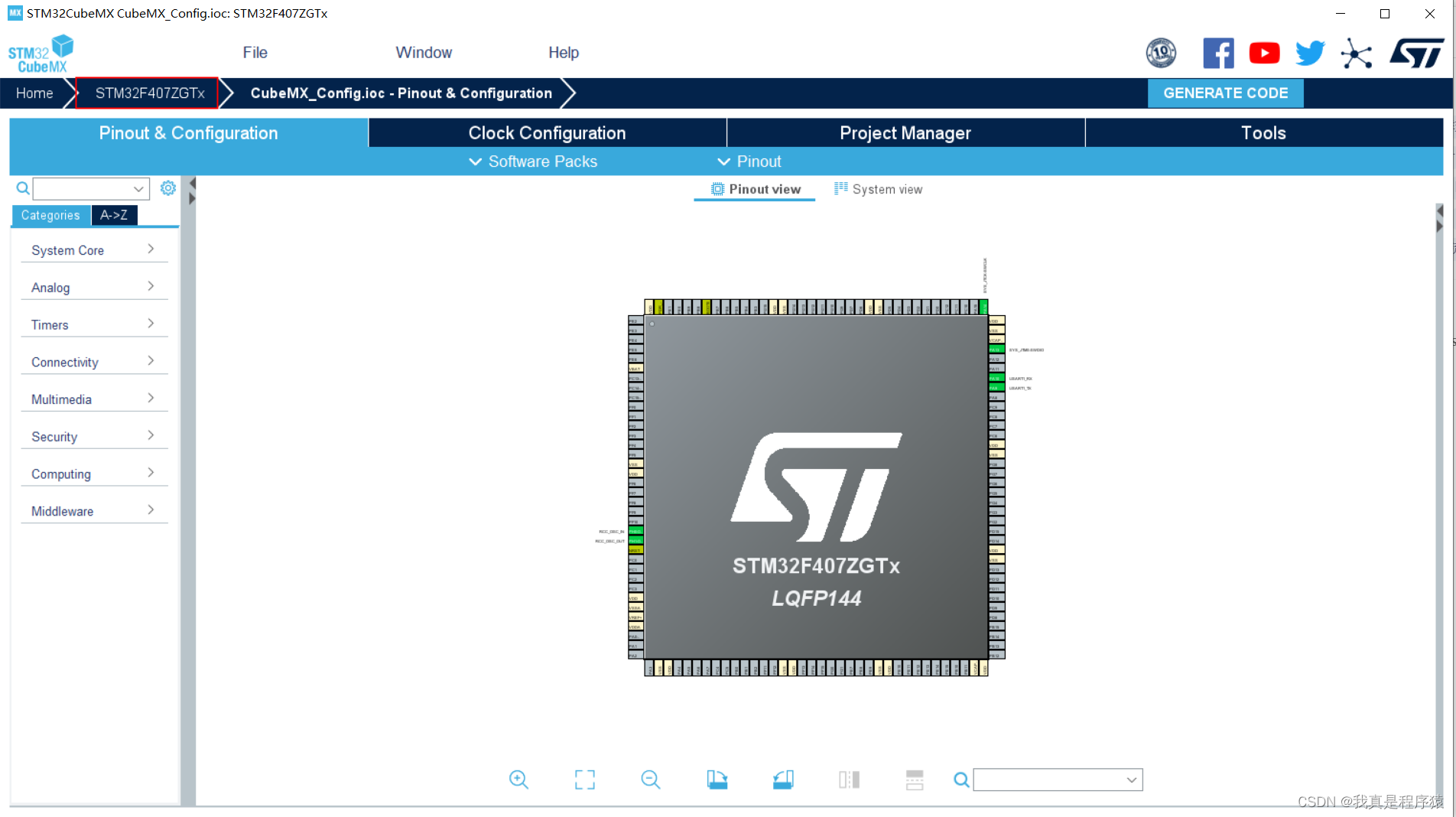Switch to Clock Configuration tab

click(548, 132)
